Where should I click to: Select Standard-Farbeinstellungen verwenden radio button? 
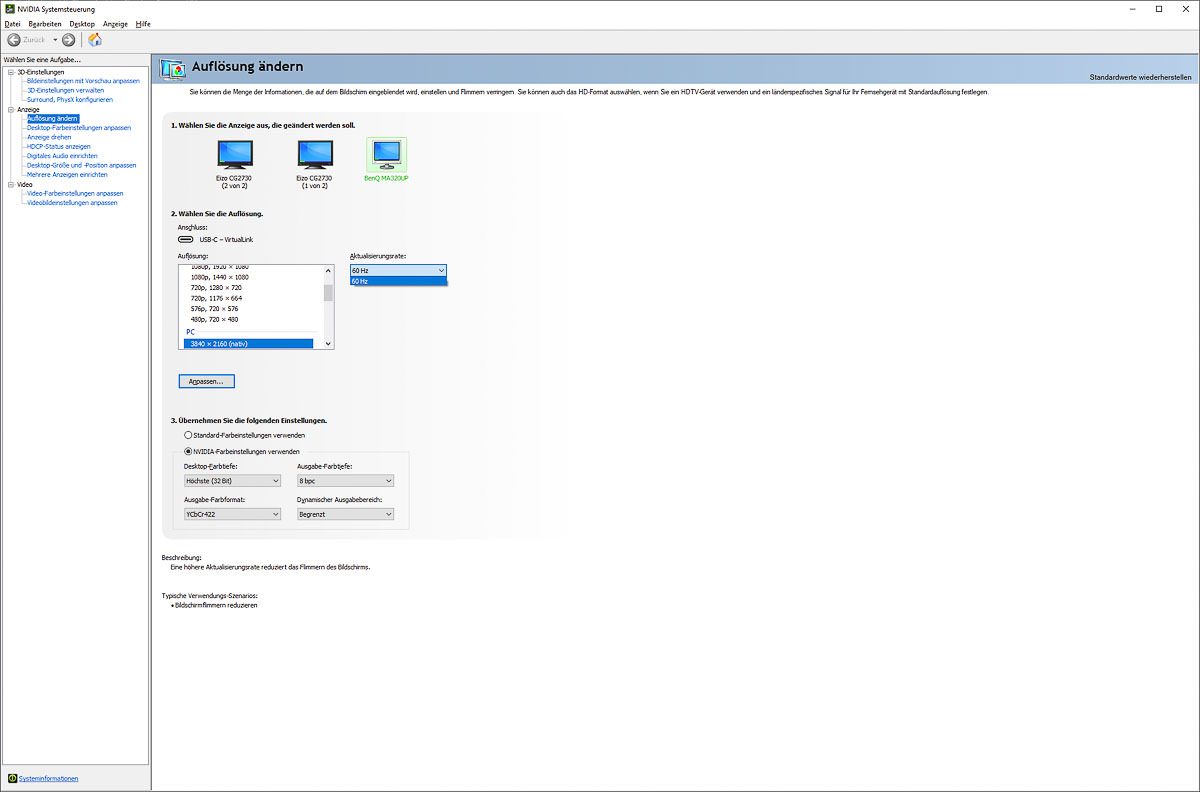pos(188,435)
